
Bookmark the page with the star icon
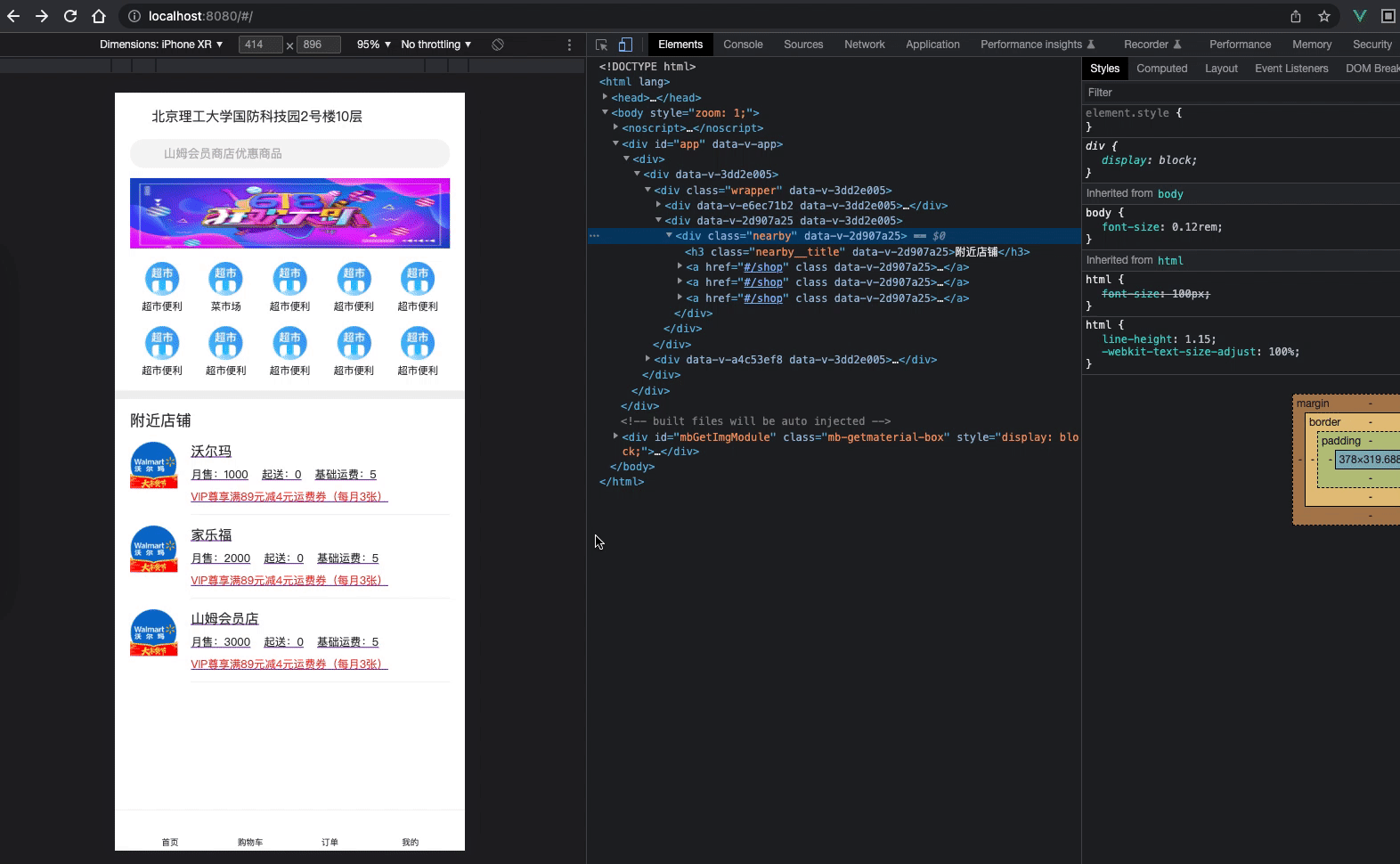pyautogui.click(x=1324, y=16)
